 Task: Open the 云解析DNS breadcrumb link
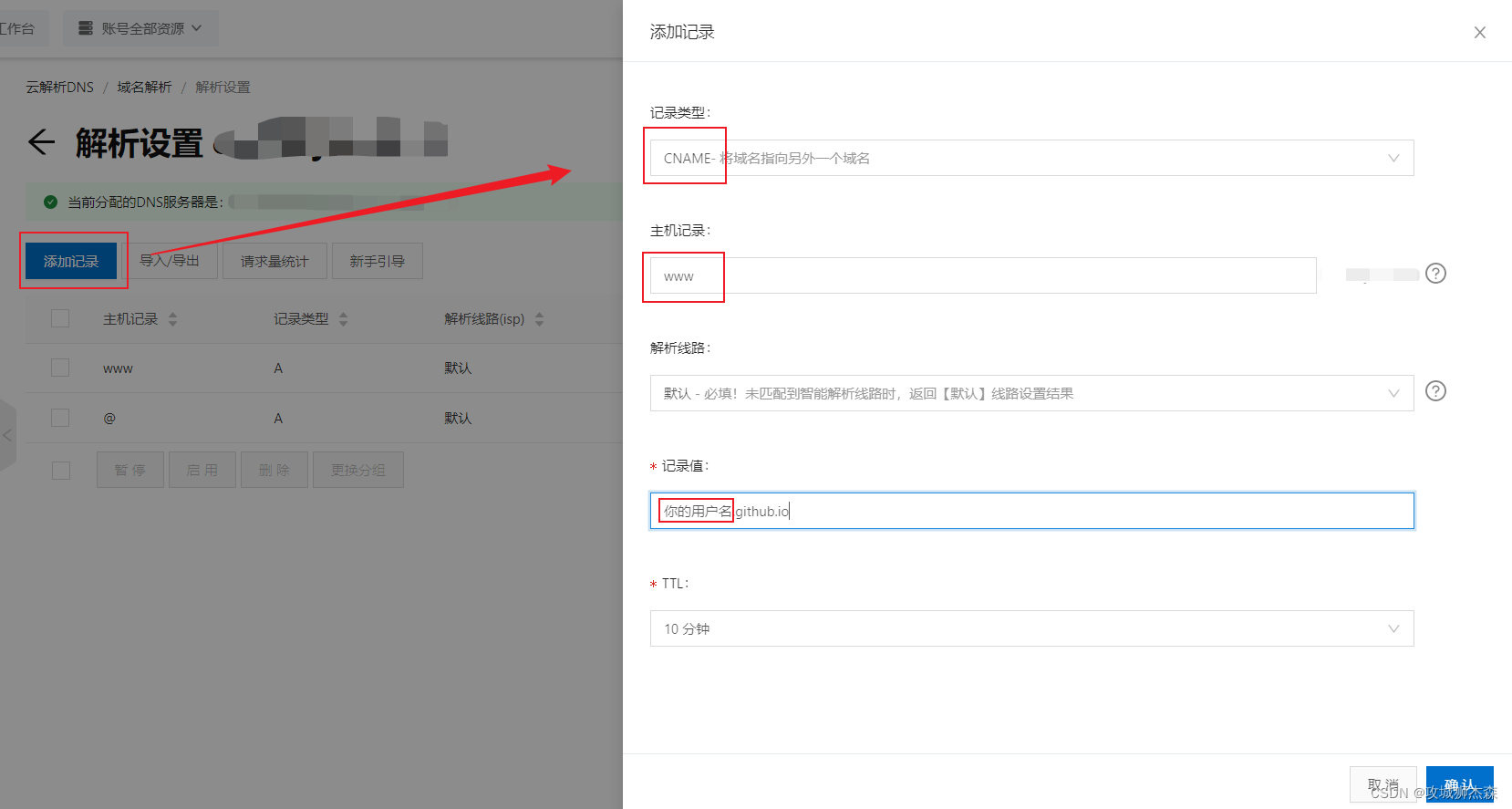tap(59, 87)
